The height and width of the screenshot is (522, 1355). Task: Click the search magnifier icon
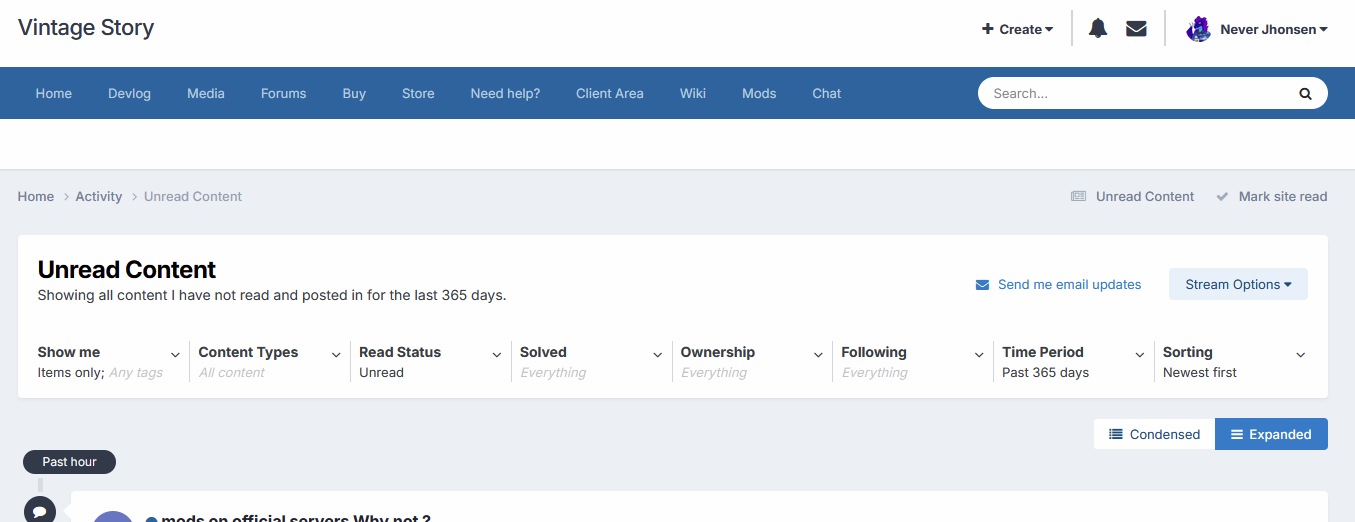pyautogui.click(x=1305, y=93)
